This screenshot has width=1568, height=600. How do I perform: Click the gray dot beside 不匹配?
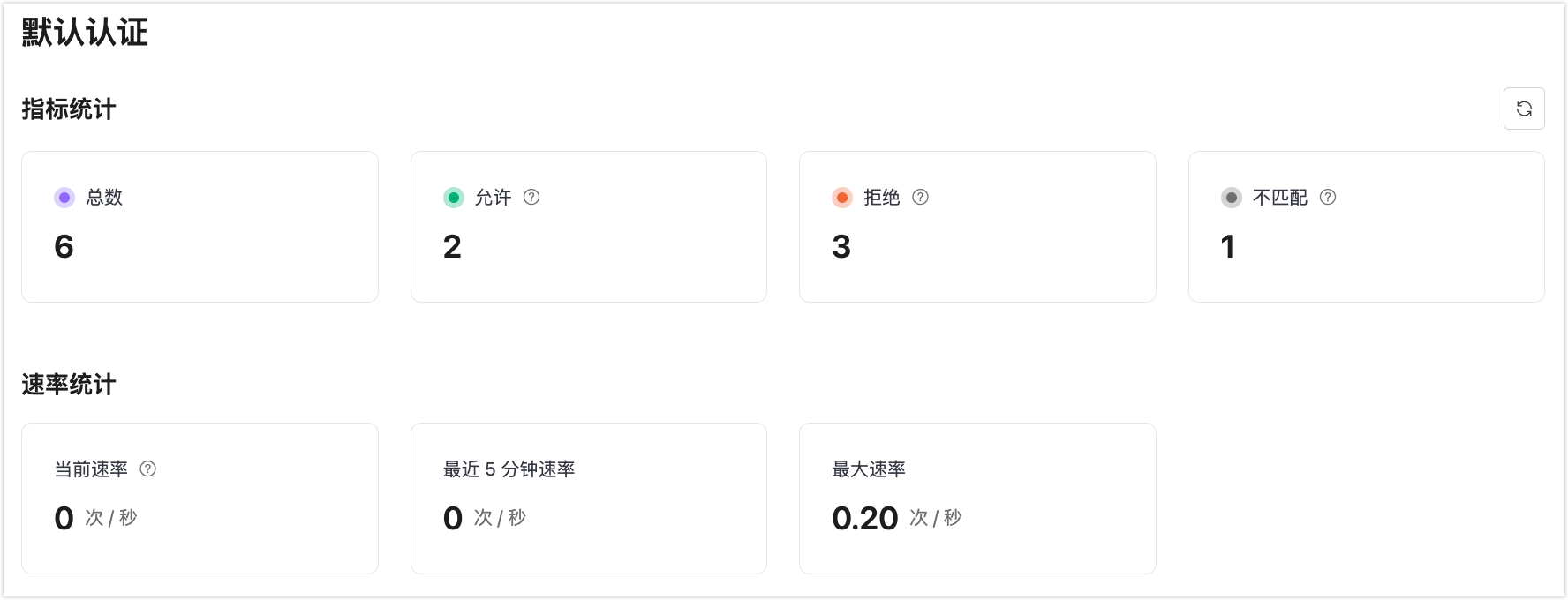(1232, 198)
